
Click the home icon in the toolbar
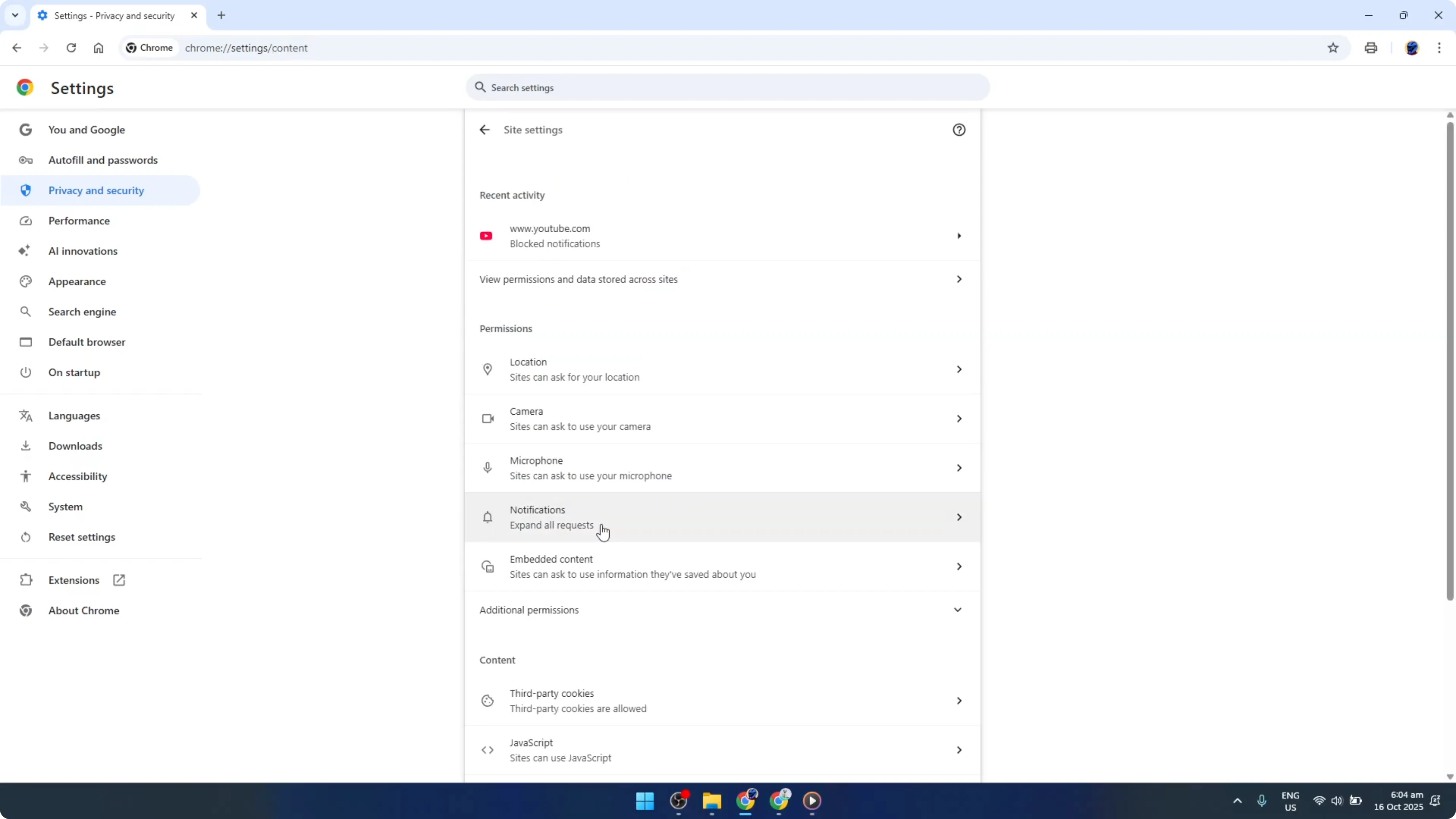(x=99, y=48)
